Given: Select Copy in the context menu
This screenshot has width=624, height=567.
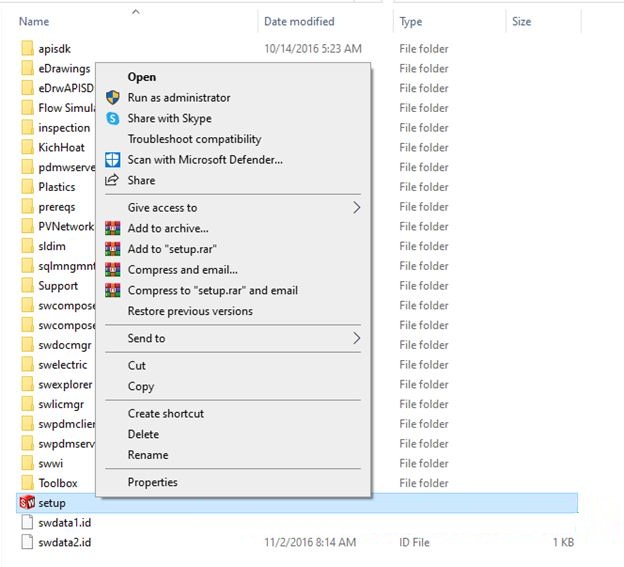Looking at the screenshot, I should point(140,386).
